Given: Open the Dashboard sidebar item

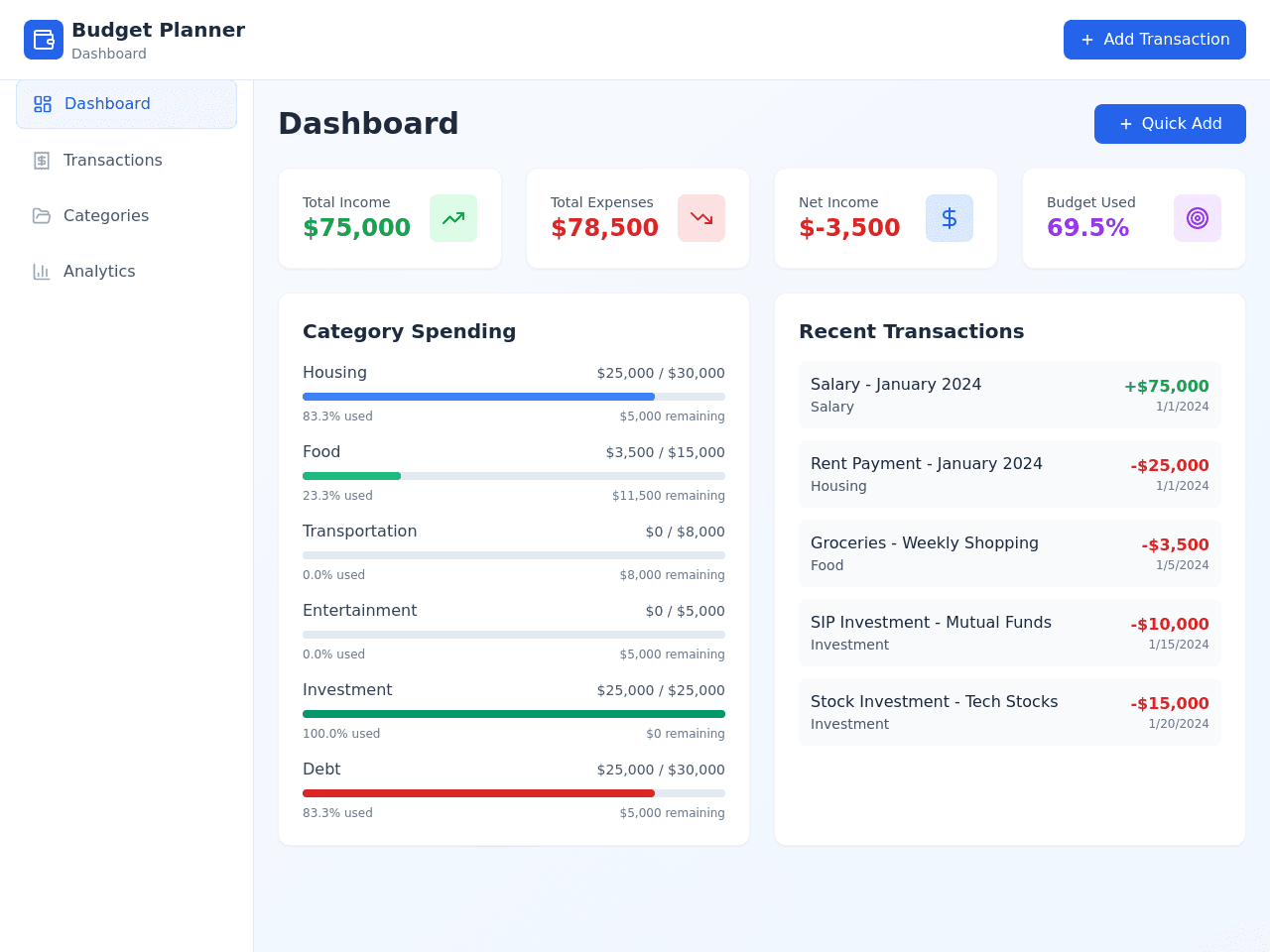Looking at the screenshot, I should click(127, 104).
